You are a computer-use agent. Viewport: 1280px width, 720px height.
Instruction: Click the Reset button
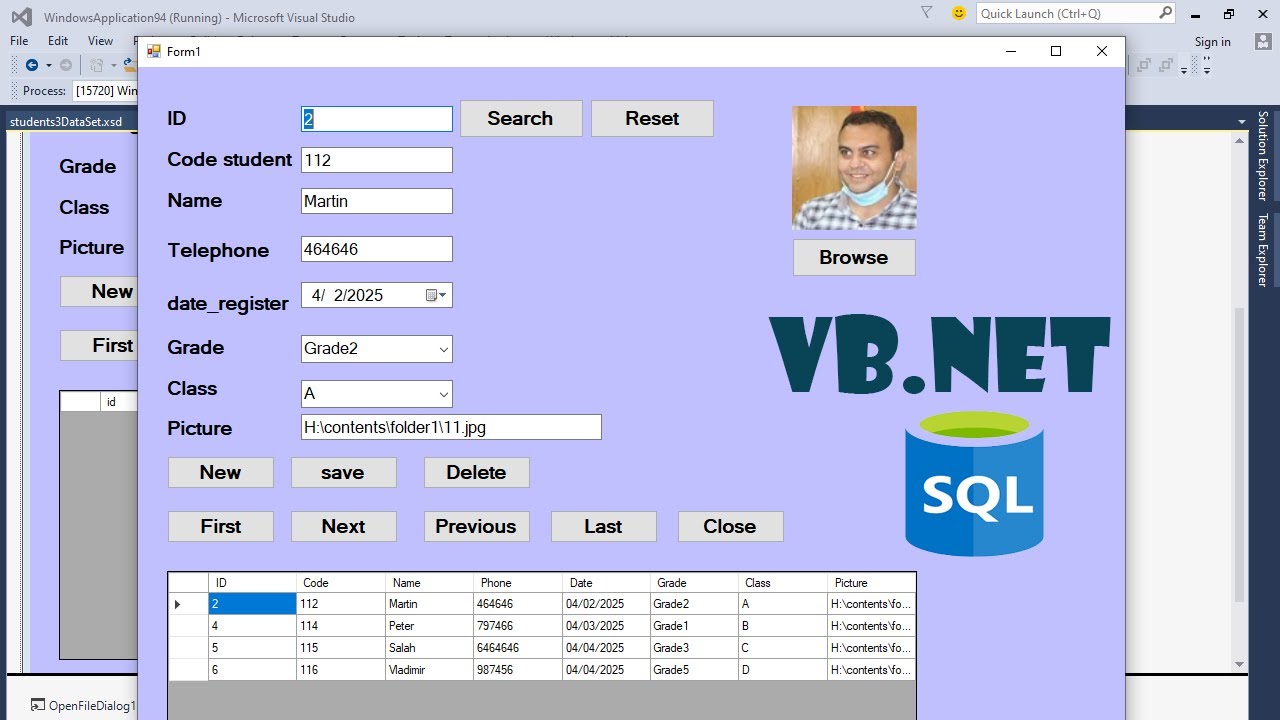click(x=652, y=118)
